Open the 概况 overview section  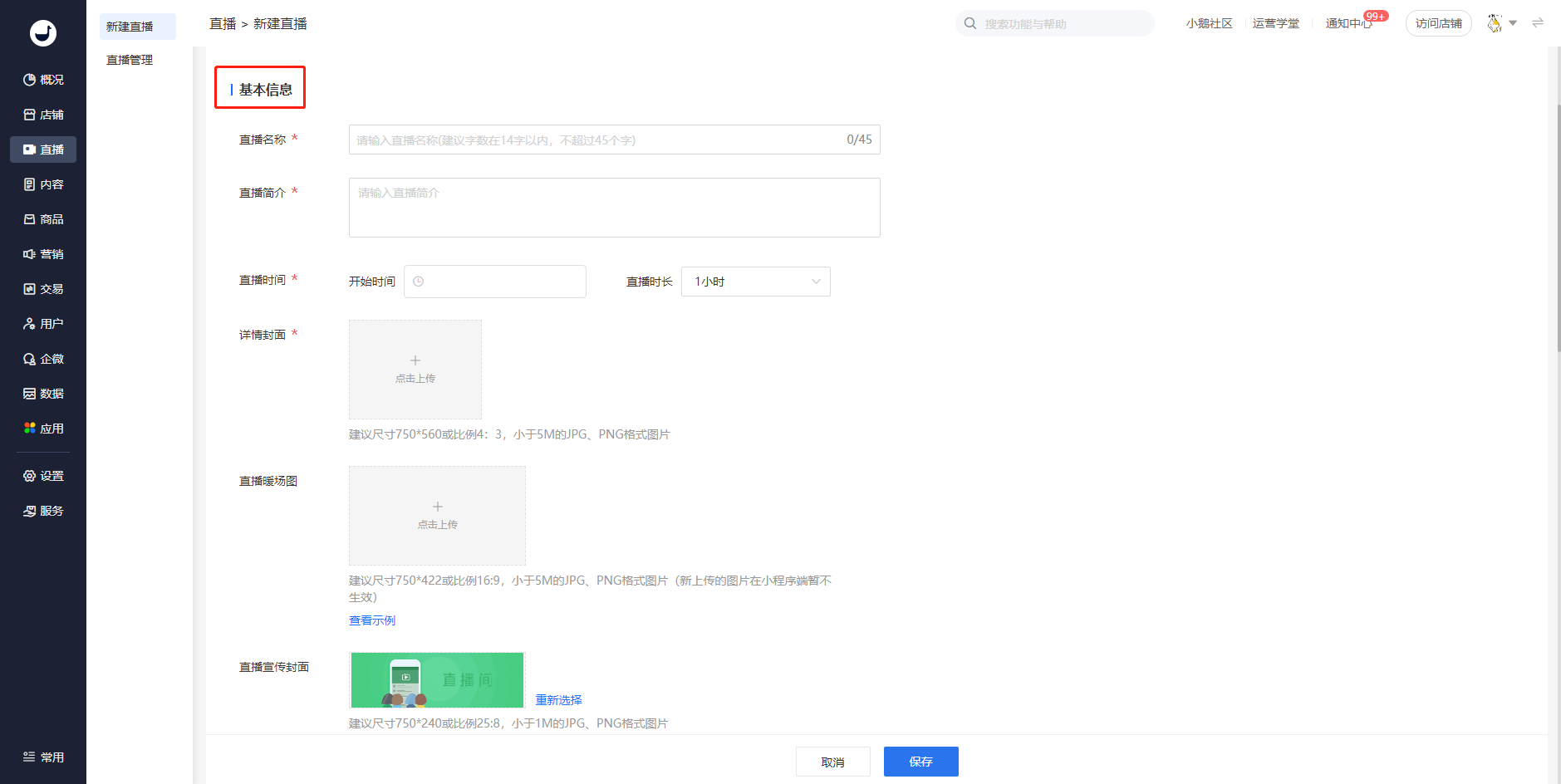[43, 80]
